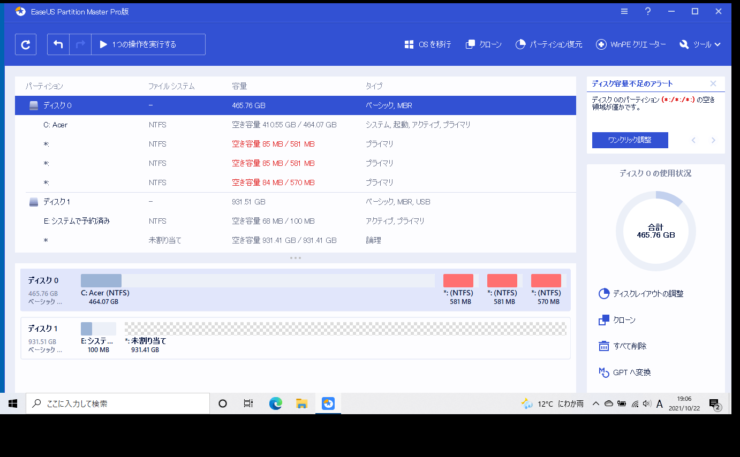This screenshot has height=457, width=740.
Task: Click EaseUS Partition Master taskbar icon
Action: (328, 404)
